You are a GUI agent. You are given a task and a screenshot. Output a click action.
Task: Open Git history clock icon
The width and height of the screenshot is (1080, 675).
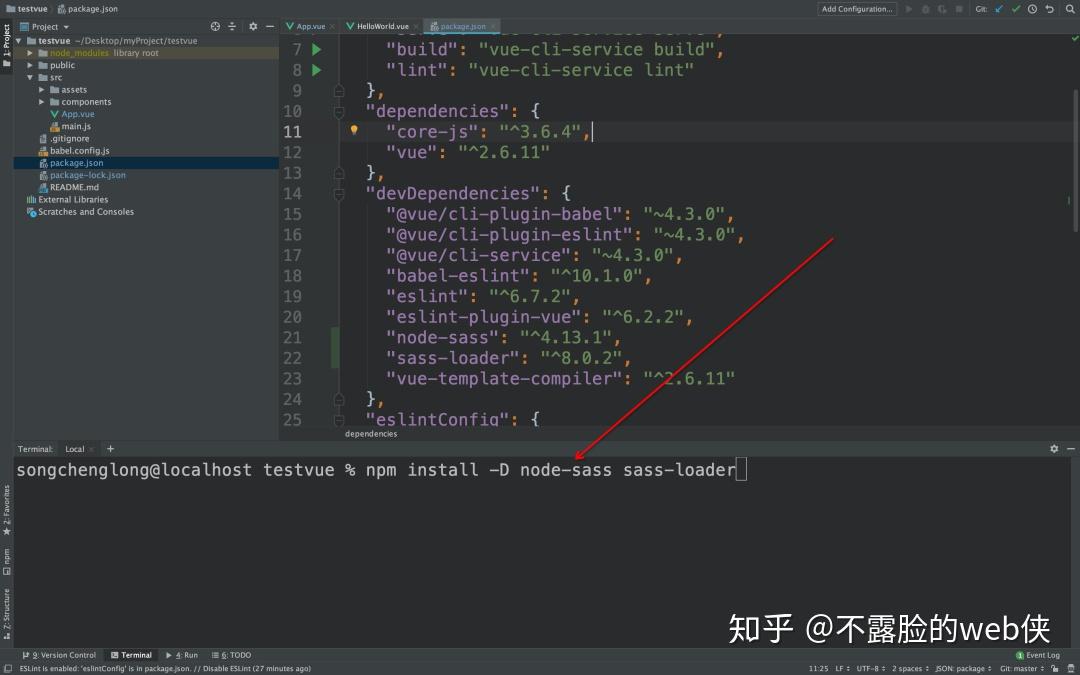1032,9
